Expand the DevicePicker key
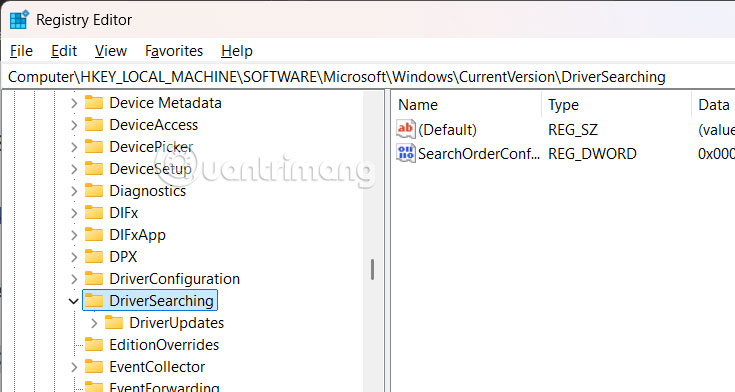 [x=74, y=147]
